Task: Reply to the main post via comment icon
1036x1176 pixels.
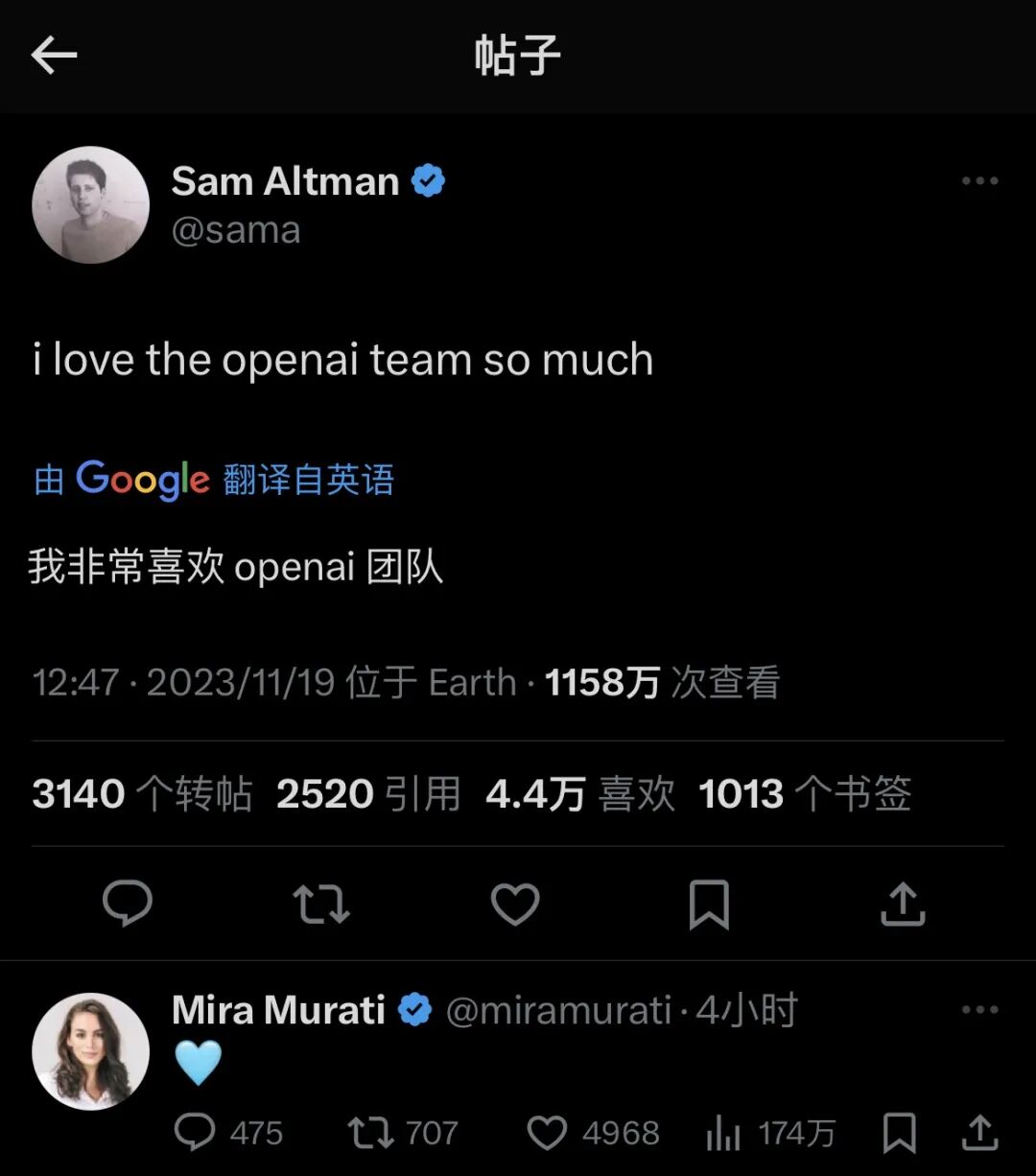Action: (128, 904)
